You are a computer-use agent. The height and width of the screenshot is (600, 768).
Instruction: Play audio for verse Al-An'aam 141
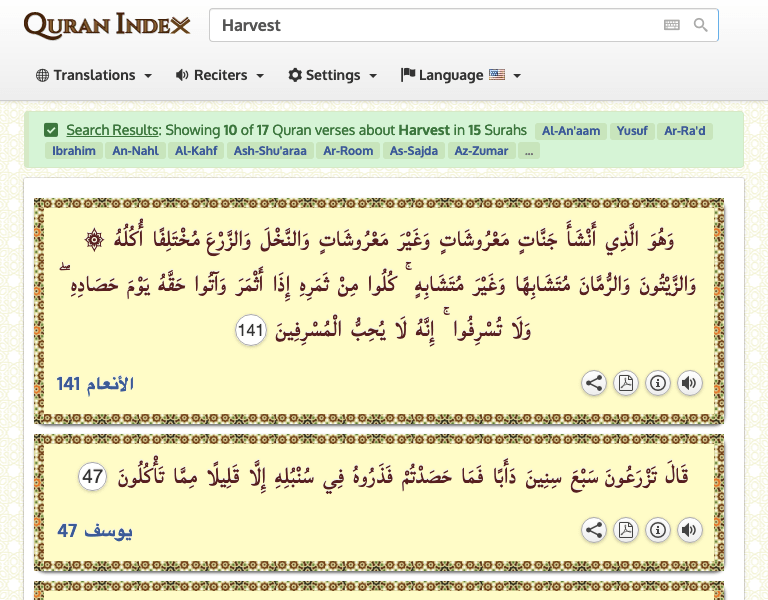click(x=689, y=382)
